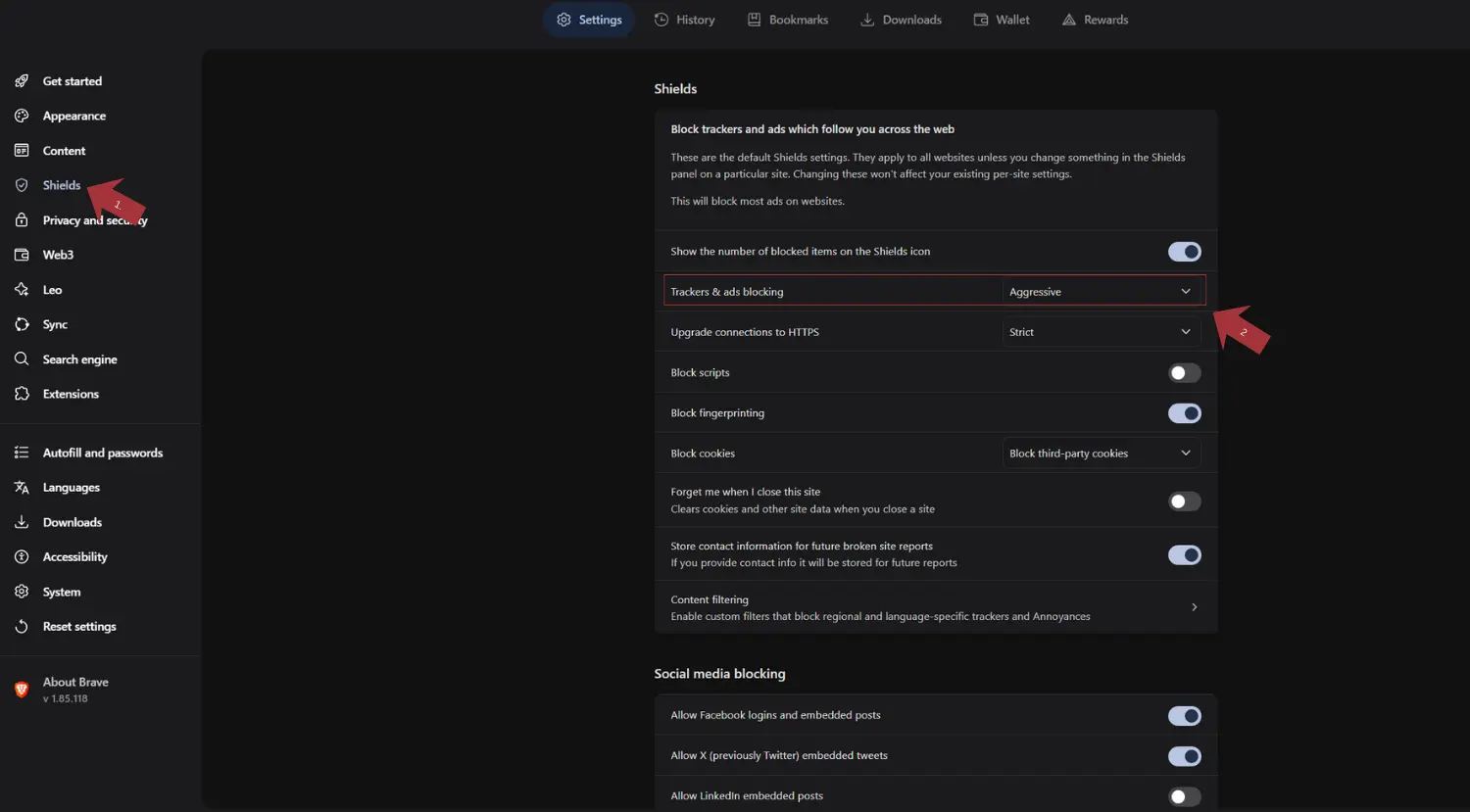The height and width of the screenshot is (812, 1470).
Task: Enable the Block scripts toggle
Action: pyautogui.click(x=1184, y=373)
